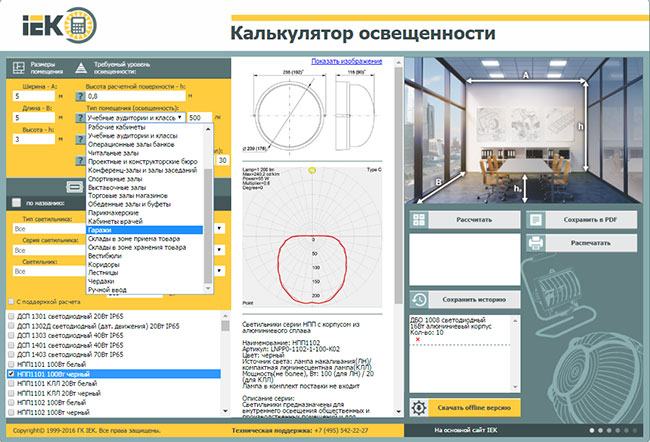Enable 'С поддержкой расчета' checkbox
The height and width of the screenshot is (442, 650).
click(11, 301)
